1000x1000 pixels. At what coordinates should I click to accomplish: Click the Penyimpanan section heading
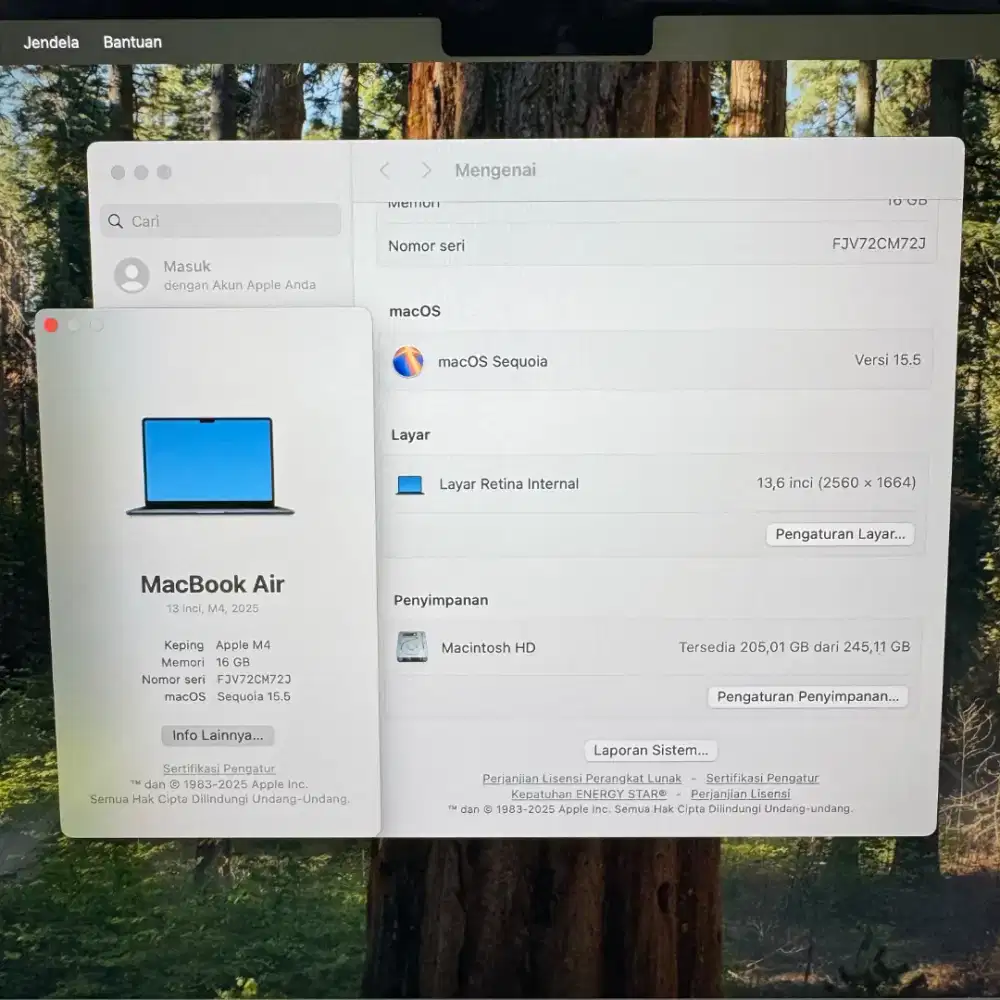pyautogui.click(x=441, y=600)
